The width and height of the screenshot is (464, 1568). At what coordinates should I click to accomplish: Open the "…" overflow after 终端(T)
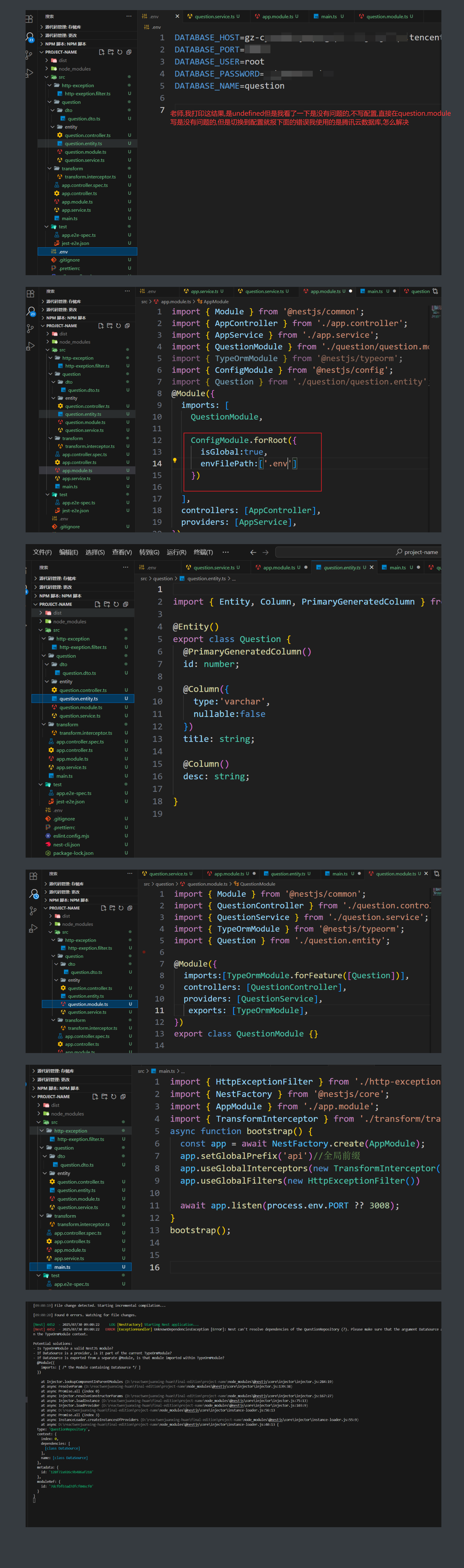click(226, 552)
